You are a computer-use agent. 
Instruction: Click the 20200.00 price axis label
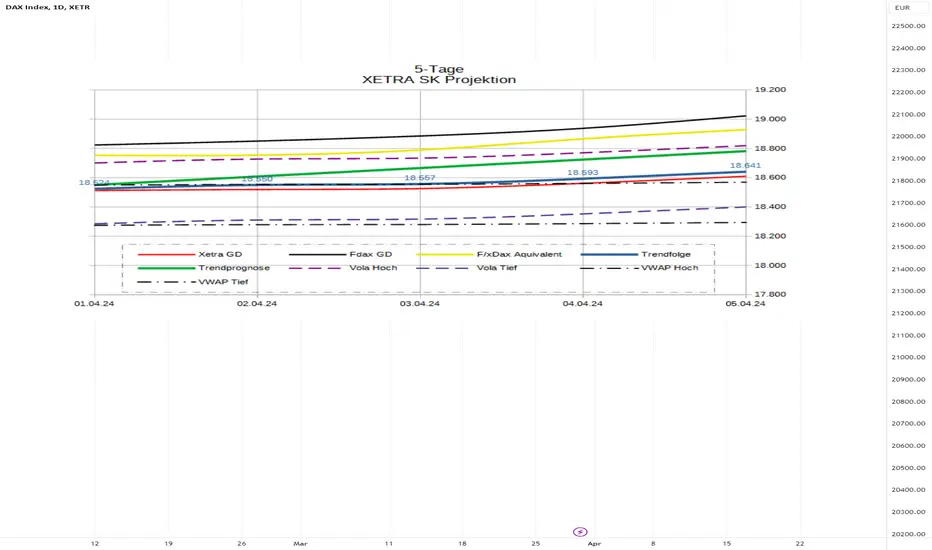click(x=908, y=534)
